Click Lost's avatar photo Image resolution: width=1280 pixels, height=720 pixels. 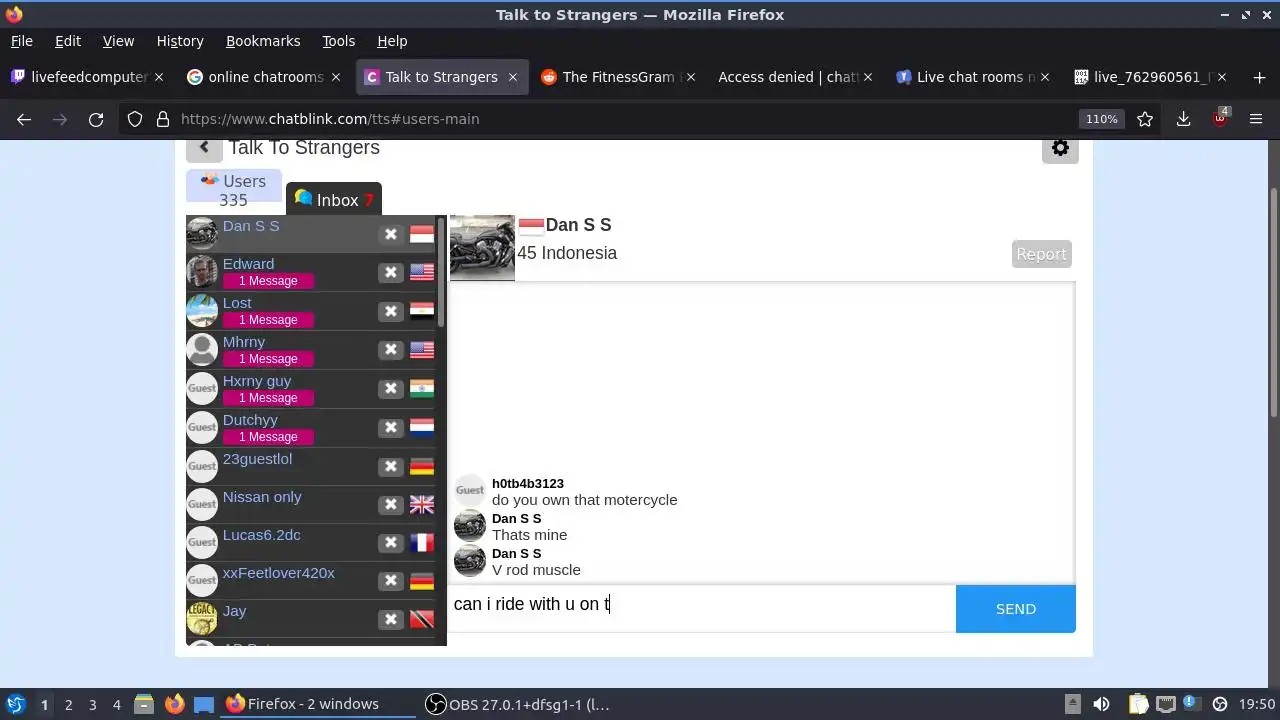tap(202, 311)
